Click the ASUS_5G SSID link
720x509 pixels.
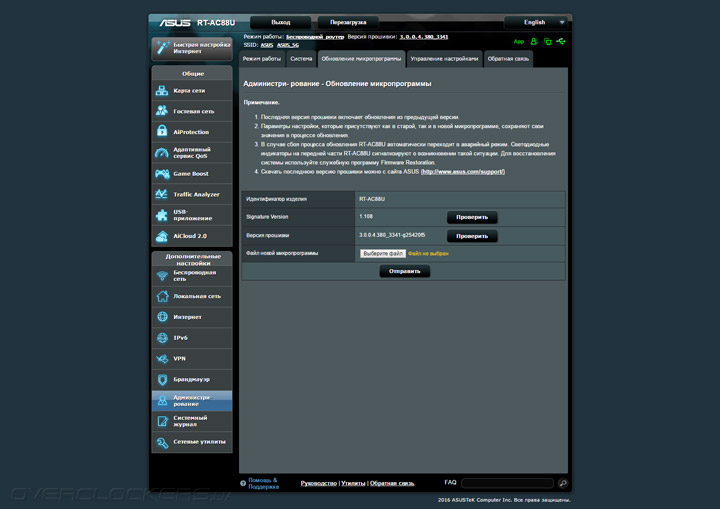click(288, 45)
